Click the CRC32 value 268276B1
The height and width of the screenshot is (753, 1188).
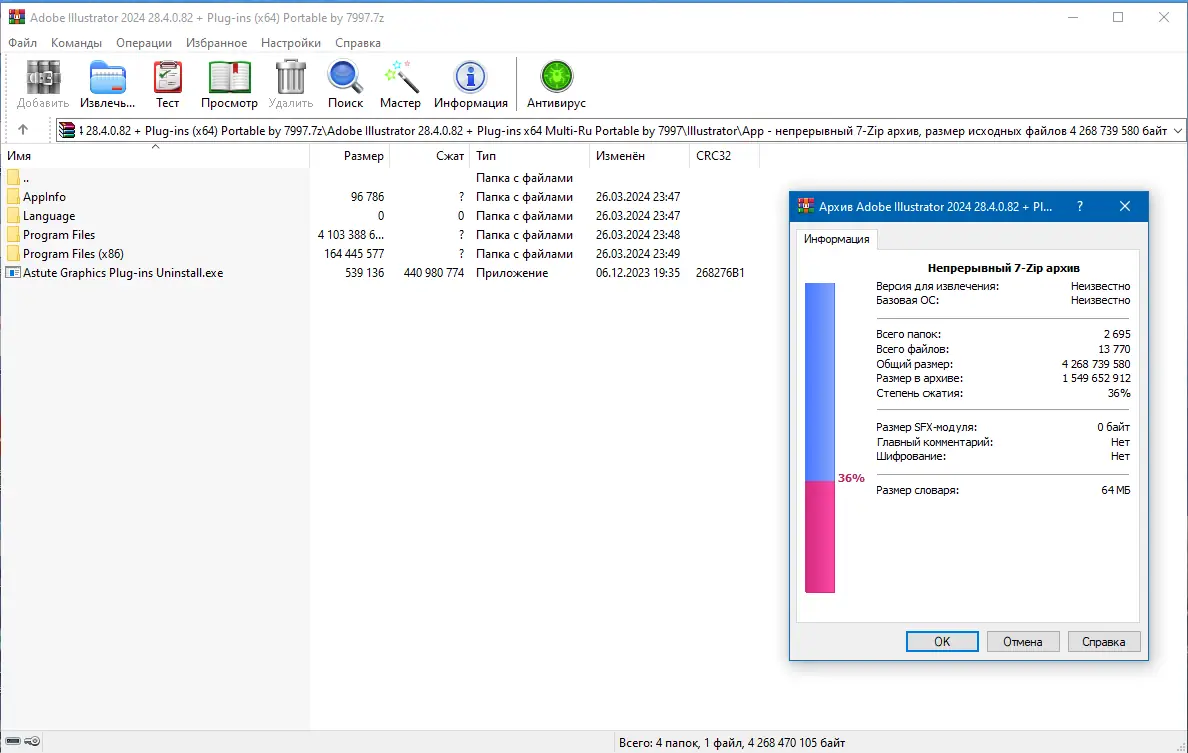click(x=720, y=273)
